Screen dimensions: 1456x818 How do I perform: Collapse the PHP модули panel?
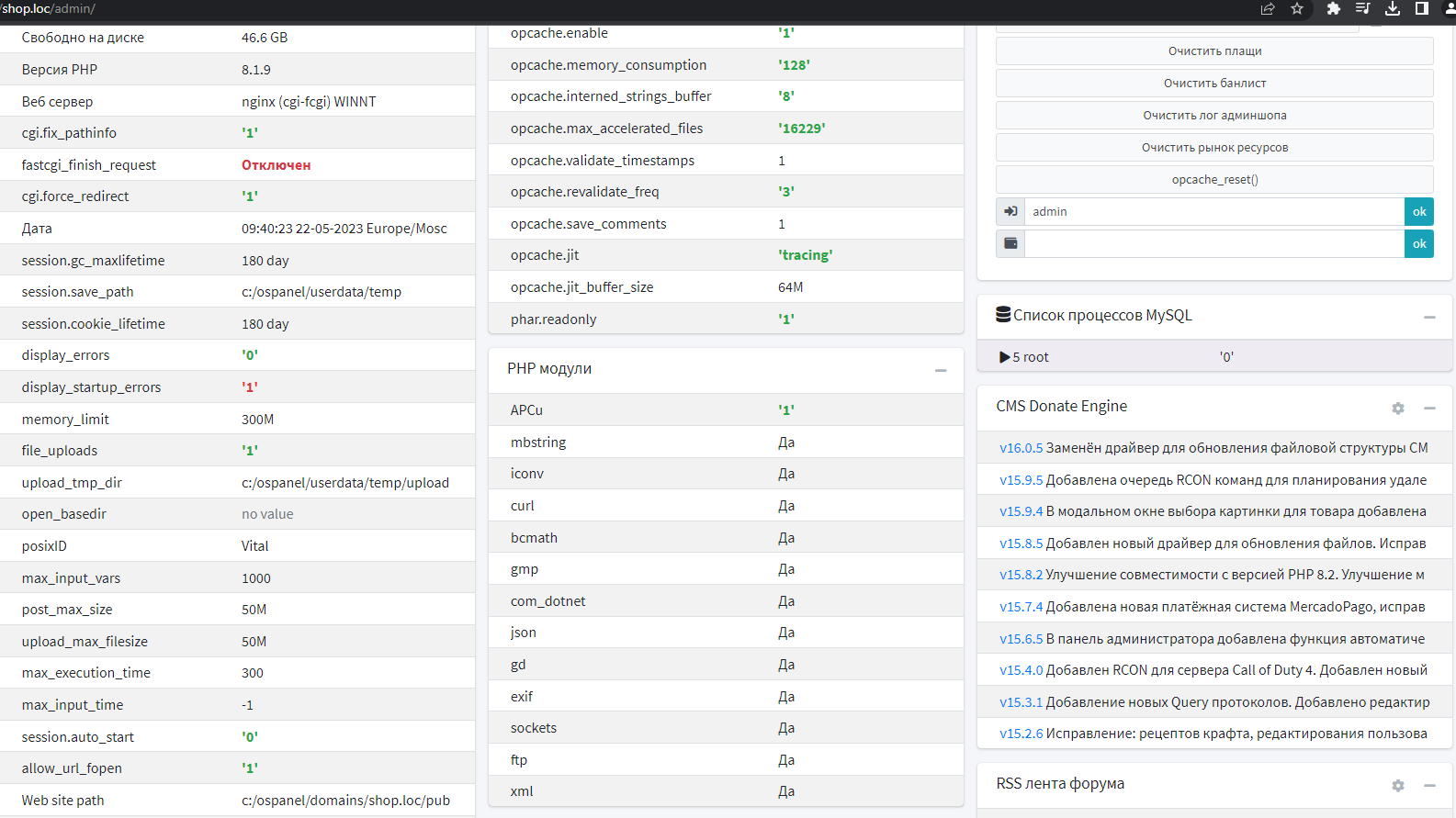click(x=941, y=370)
